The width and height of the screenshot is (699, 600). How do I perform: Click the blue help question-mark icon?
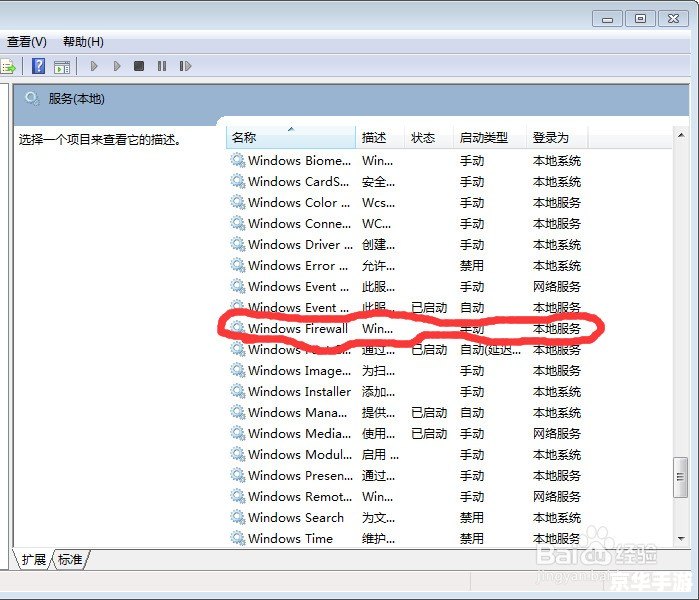(x=38, y=66)
